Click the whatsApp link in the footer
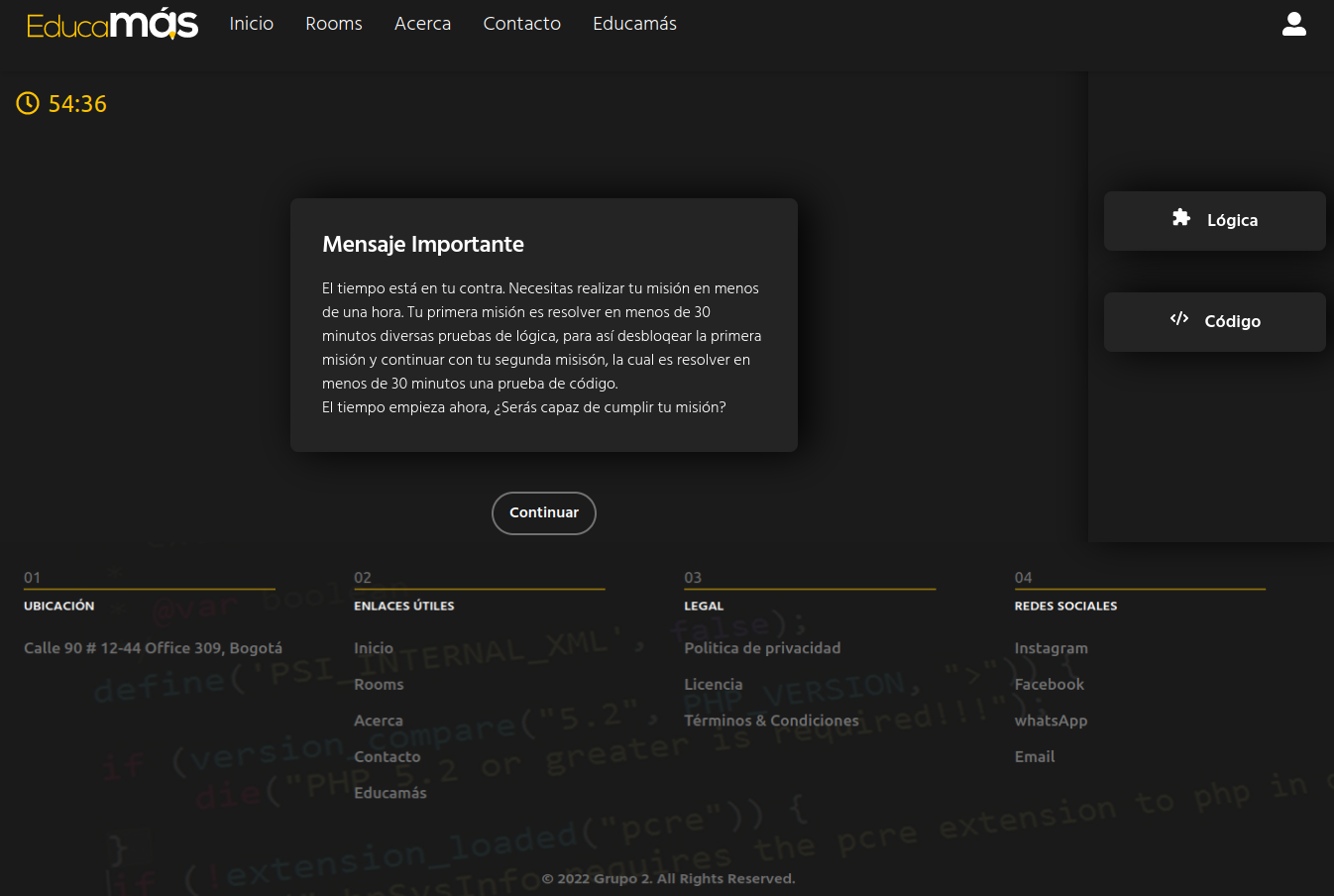Image resolution: width=1334 pixels, height=896 pixels. pos(1051,721)
